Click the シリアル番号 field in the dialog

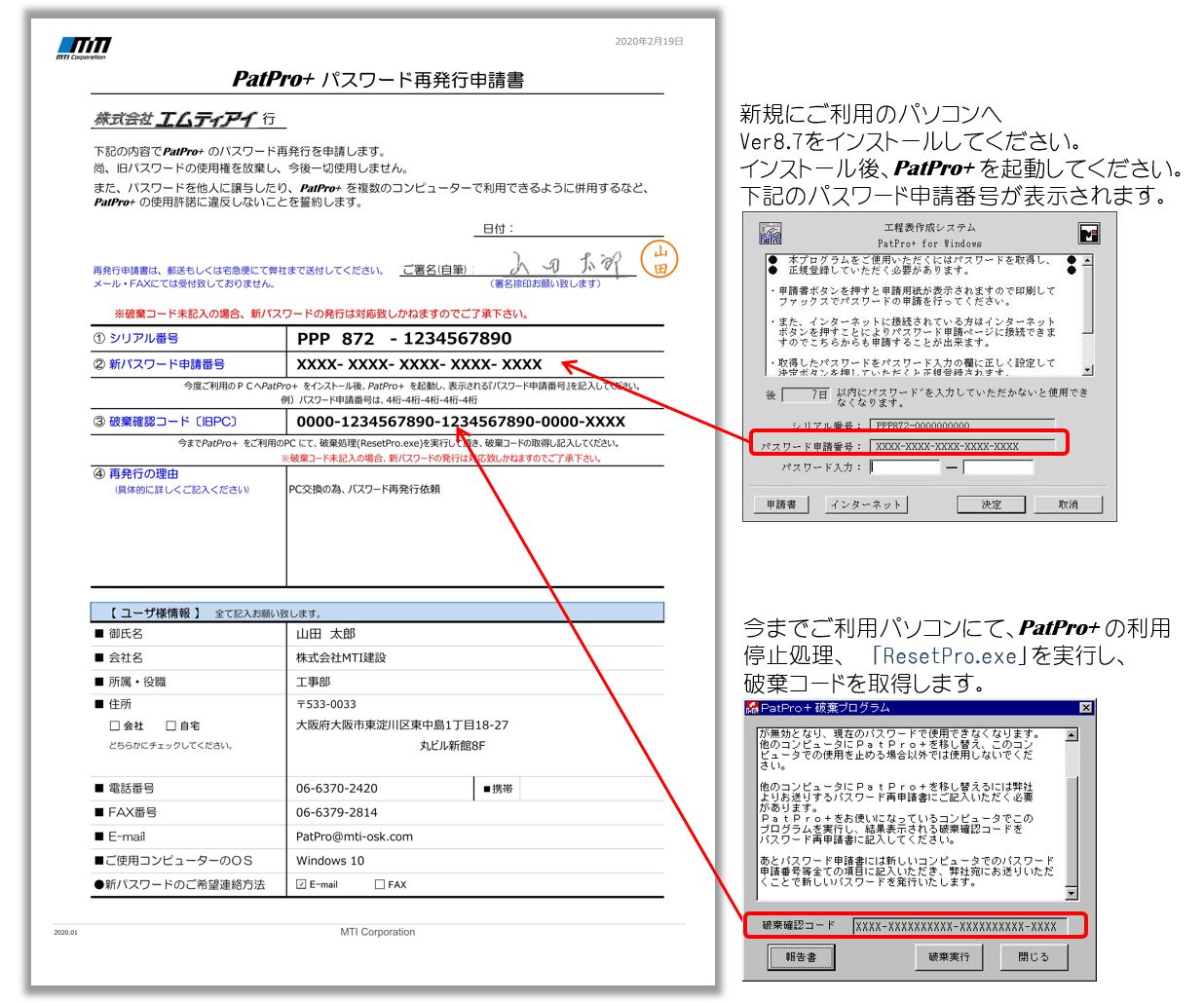pos(962,426)
